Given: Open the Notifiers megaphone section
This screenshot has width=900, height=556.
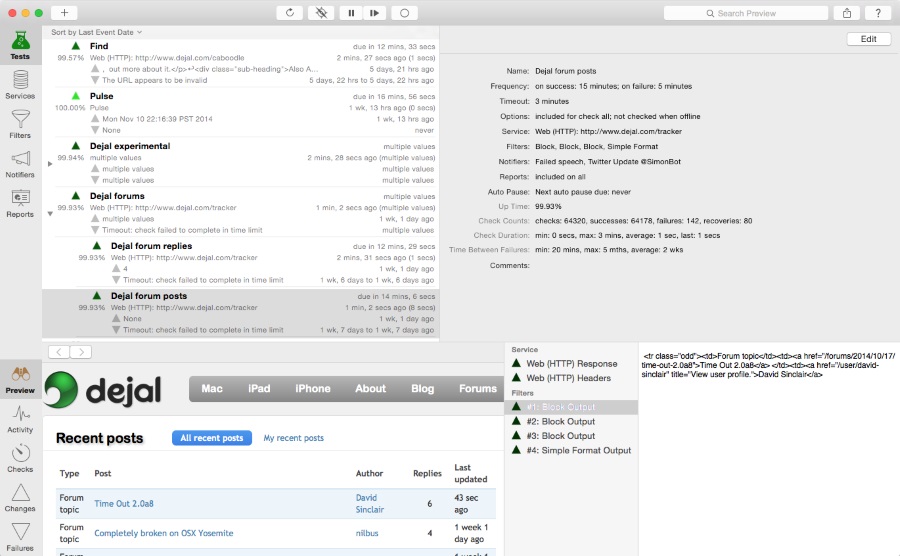Looking at the screenshot, I should (20, 164).
